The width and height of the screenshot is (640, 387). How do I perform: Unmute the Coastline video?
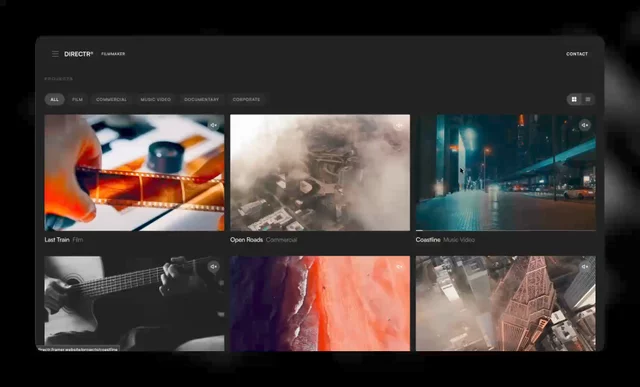pos(585,125)
